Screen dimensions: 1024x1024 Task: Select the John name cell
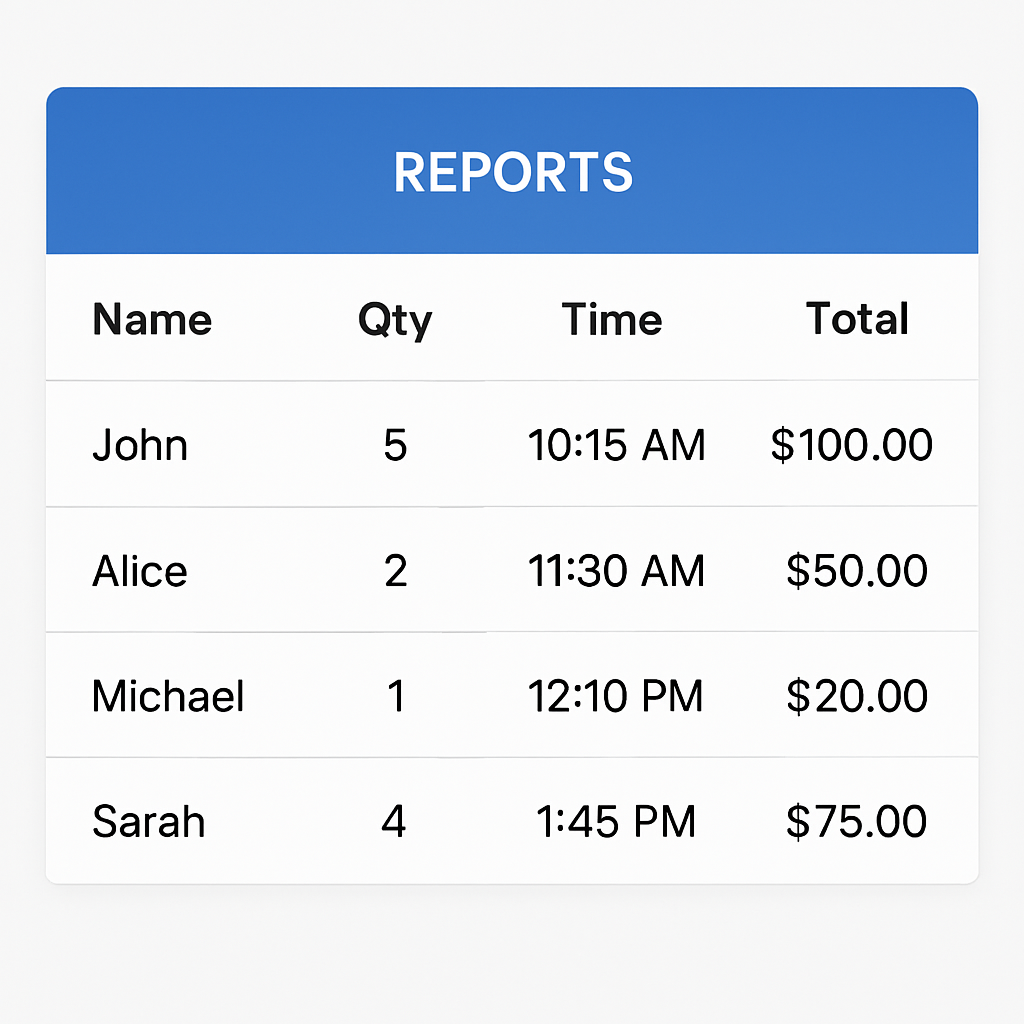[x=140, y=445]
